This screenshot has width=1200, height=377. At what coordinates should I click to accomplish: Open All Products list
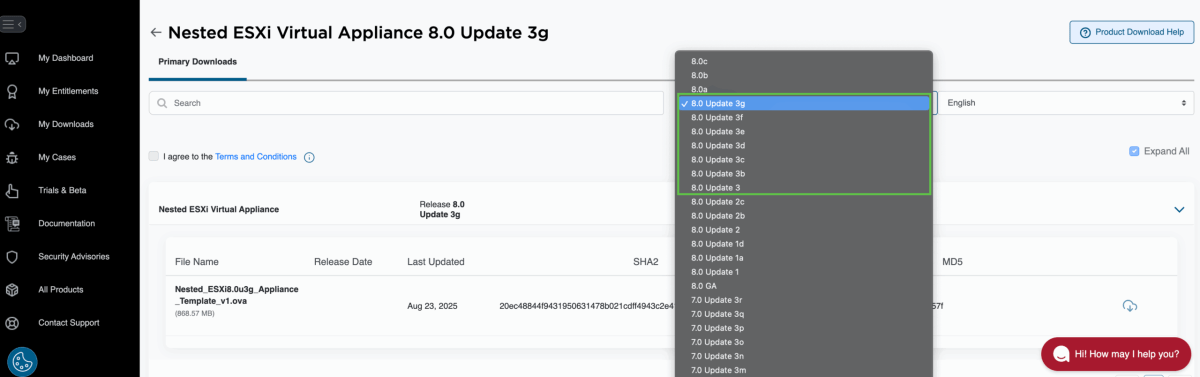61,289
